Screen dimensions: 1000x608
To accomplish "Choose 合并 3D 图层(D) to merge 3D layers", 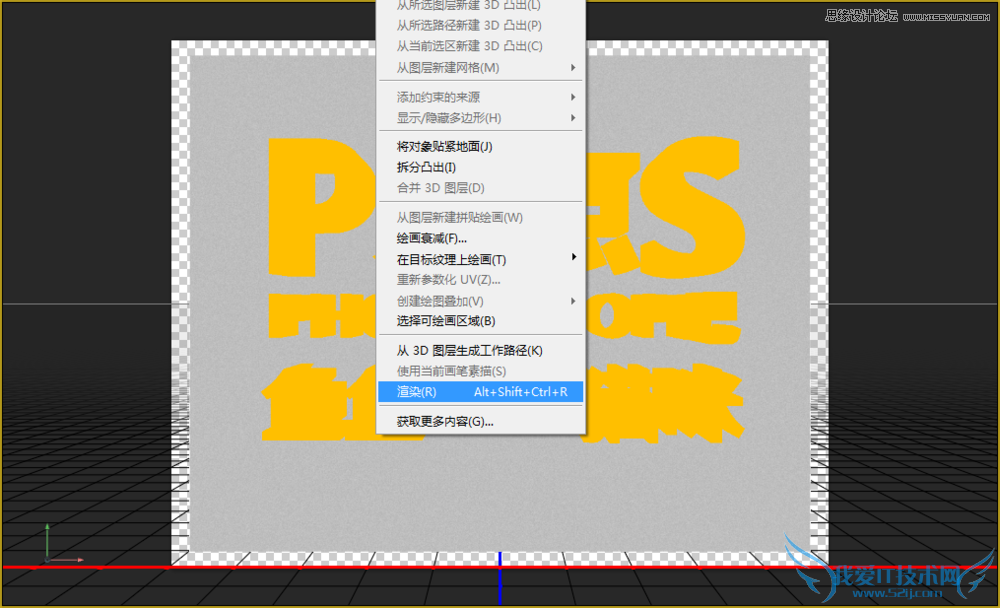I will [441, 187].
